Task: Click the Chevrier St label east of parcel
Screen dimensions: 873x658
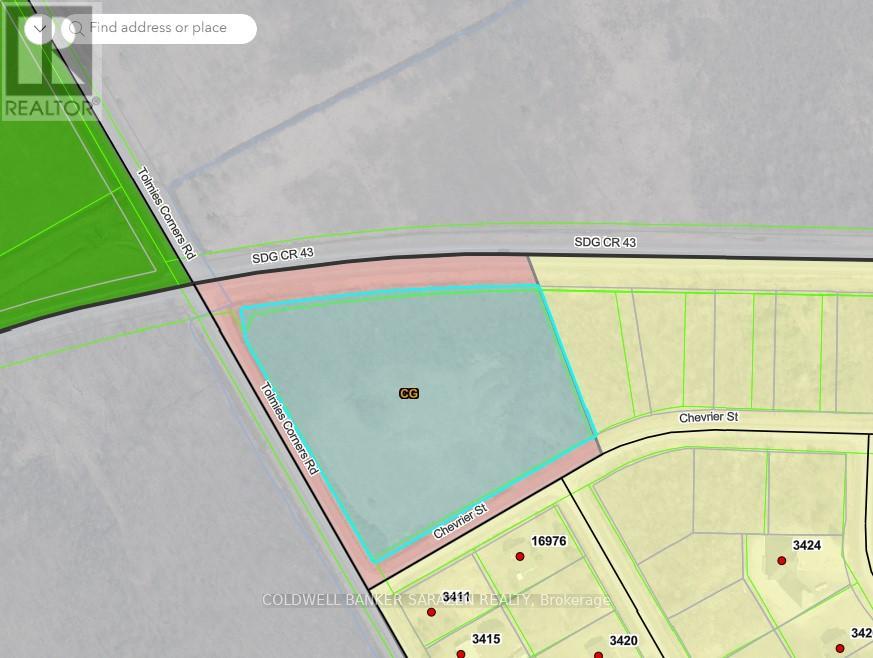Action: pyautogui.click(x=708, y=416)
